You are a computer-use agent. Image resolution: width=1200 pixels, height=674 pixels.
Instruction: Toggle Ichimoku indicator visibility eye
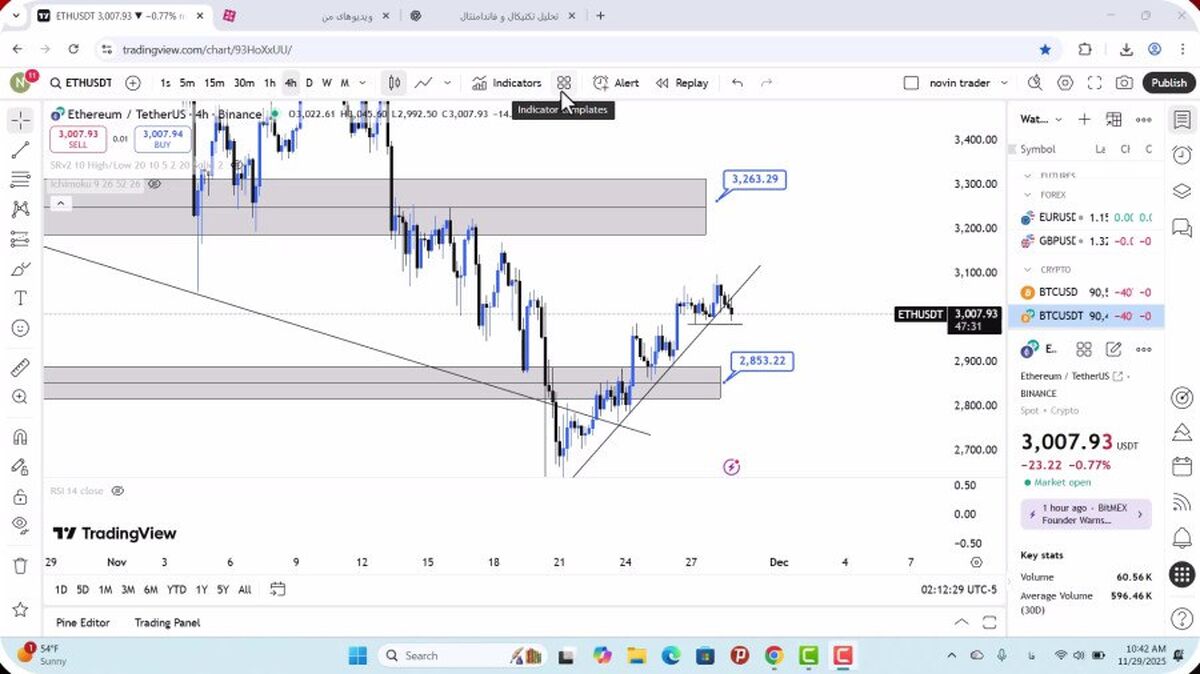[x=154, y=184]
